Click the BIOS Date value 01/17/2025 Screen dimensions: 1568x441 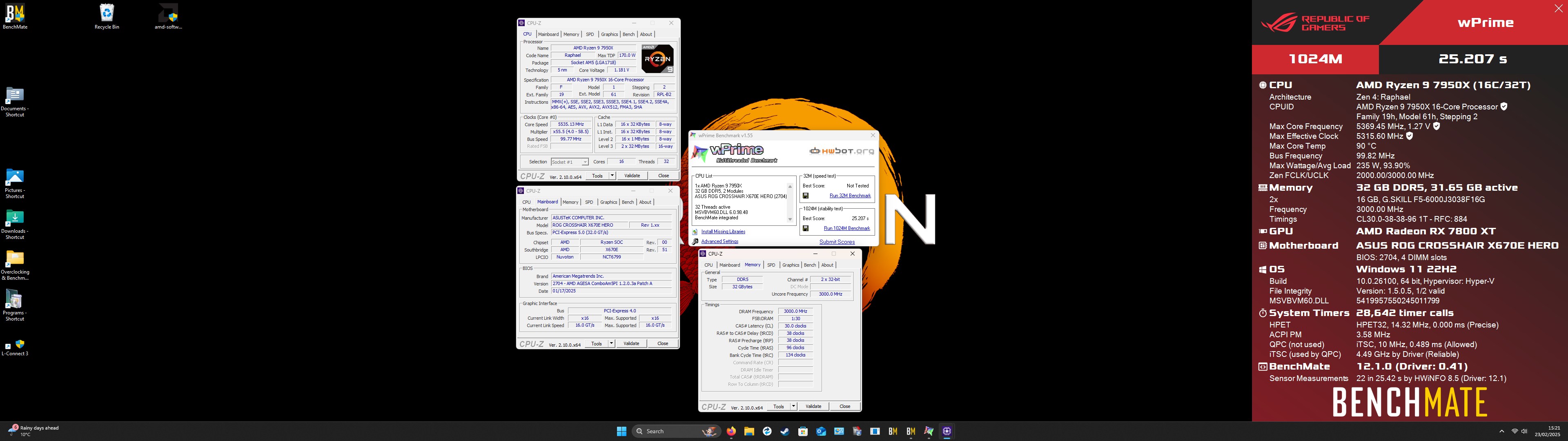click(x=611, y=291)
